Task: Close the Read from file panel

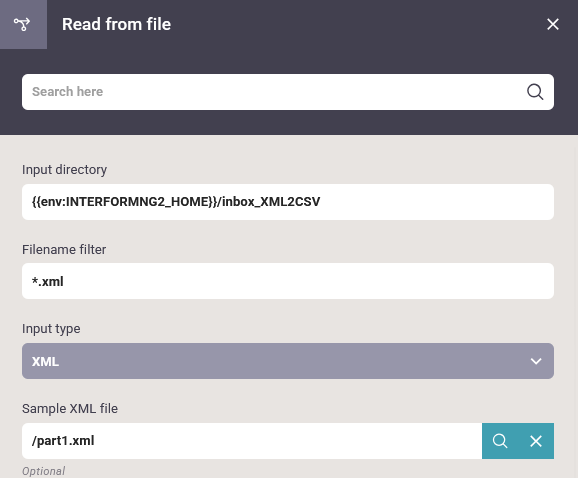Action: coord(553,24)
